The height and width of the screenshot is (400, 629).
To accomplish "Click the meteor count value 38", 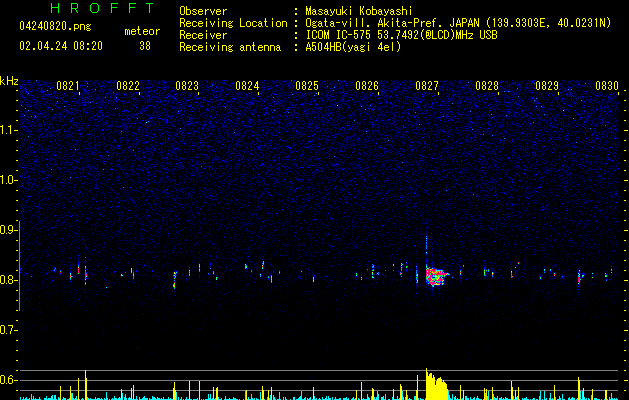I will (145, 46).
